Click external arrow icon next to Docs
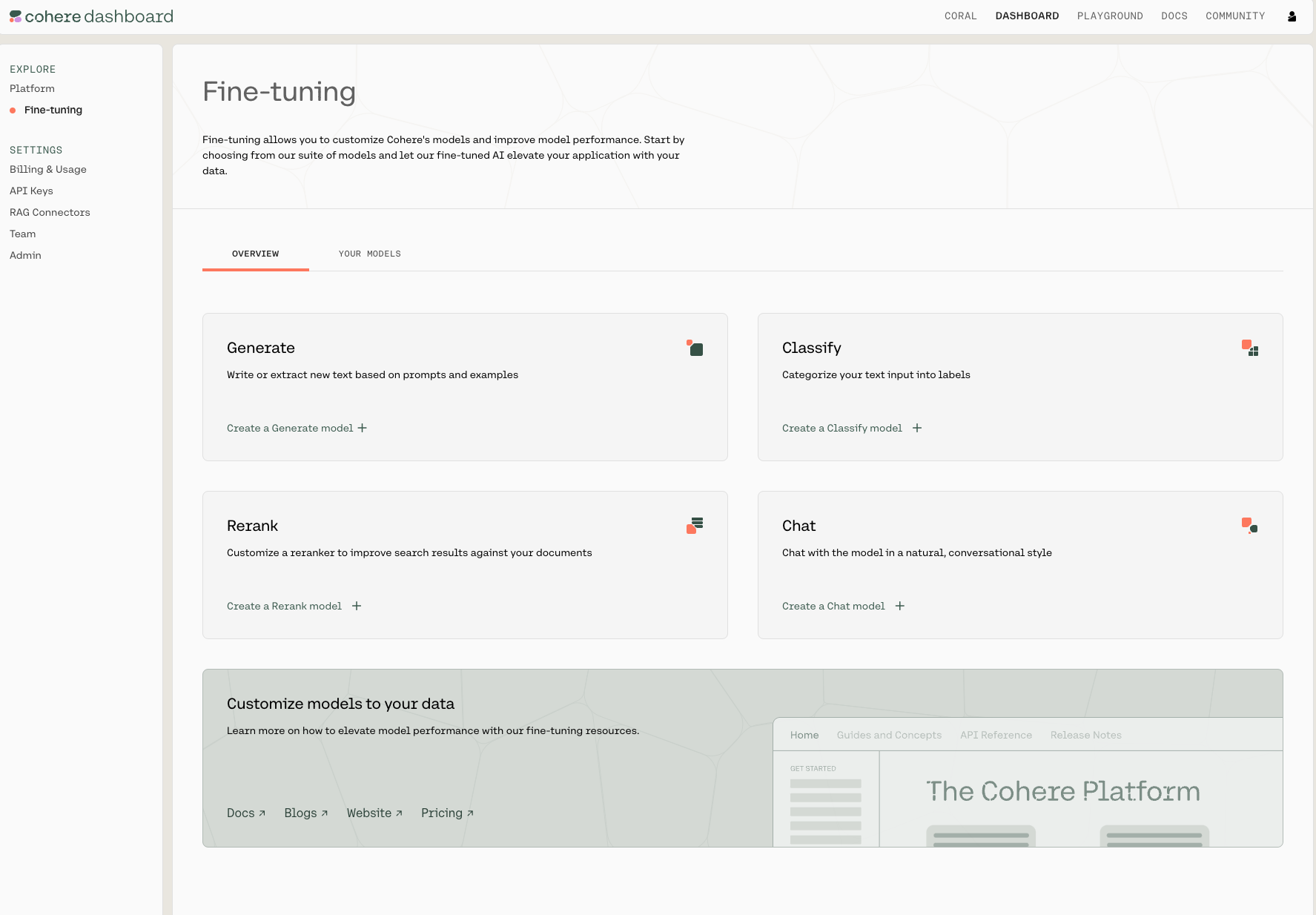Viewport: 1316px width, 915px height. 262,813
